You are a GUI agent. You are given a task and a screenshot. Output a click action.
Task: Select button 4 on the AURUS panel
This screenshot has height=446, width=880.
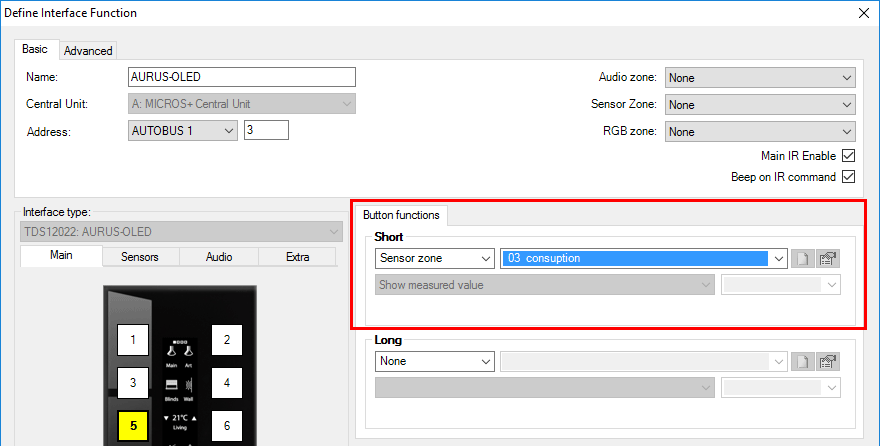[x=227, y=383]
